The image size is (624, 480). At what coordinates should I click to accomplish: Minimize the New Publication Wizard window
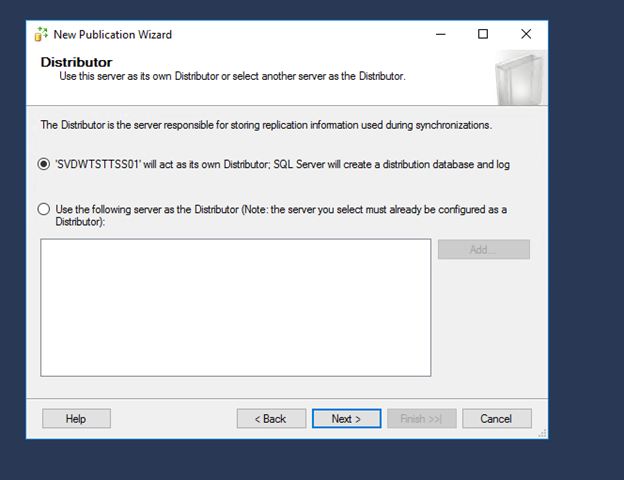pyautogui.click(x=441, y=34)
